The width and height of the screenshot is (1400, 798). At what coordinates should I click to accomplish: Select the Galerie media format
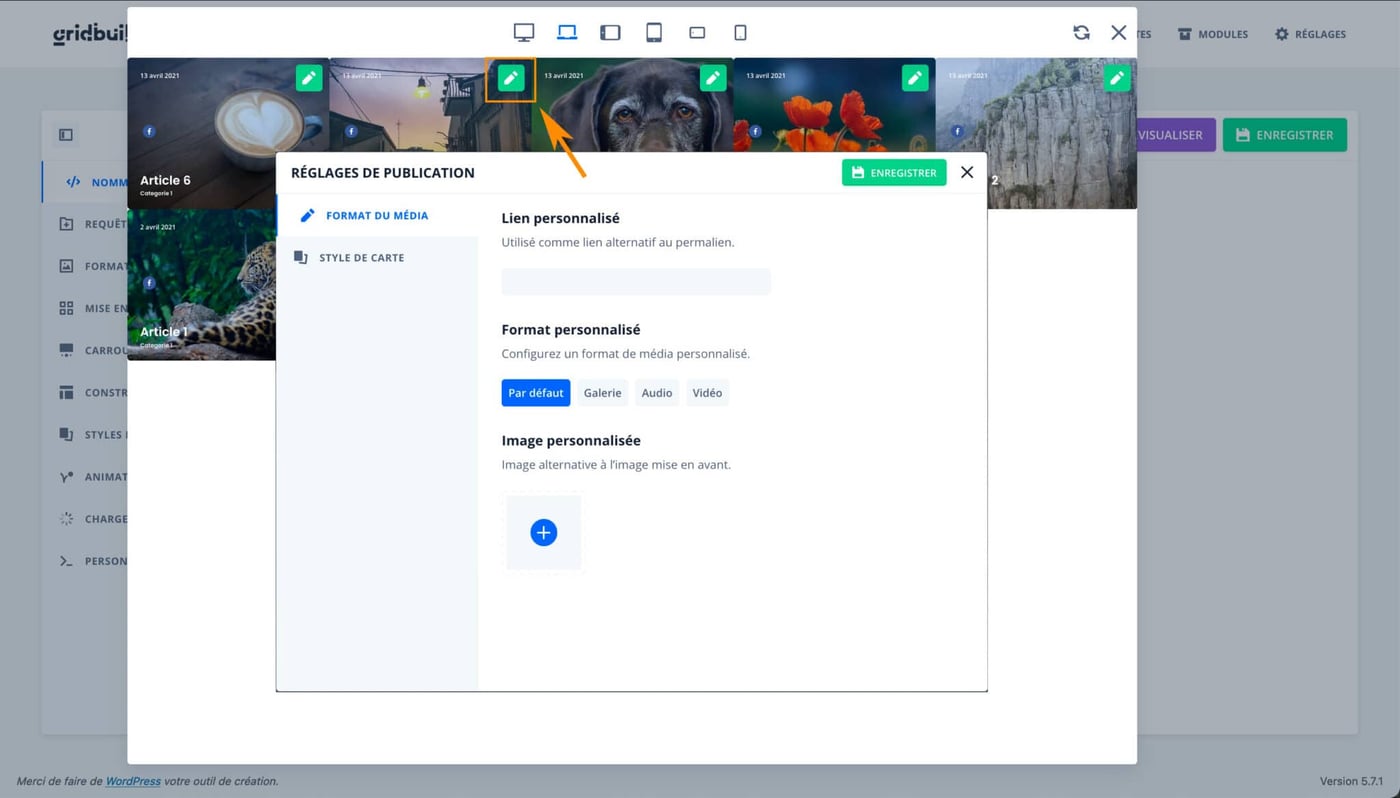click(602, 392)
